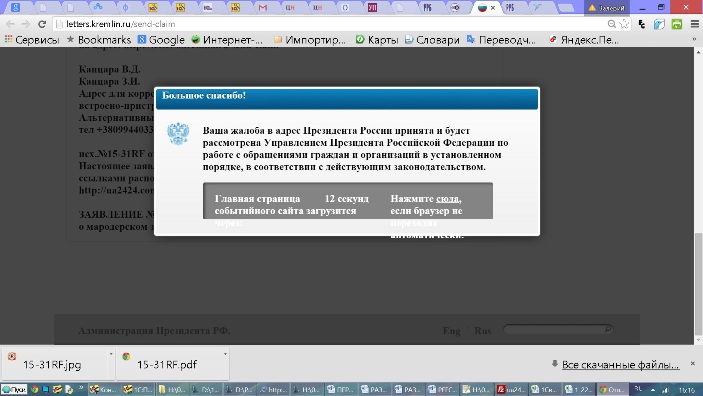Click the '12 секунд' countdown text
This screenshot has width=703, height=396.
coord(347,199)
